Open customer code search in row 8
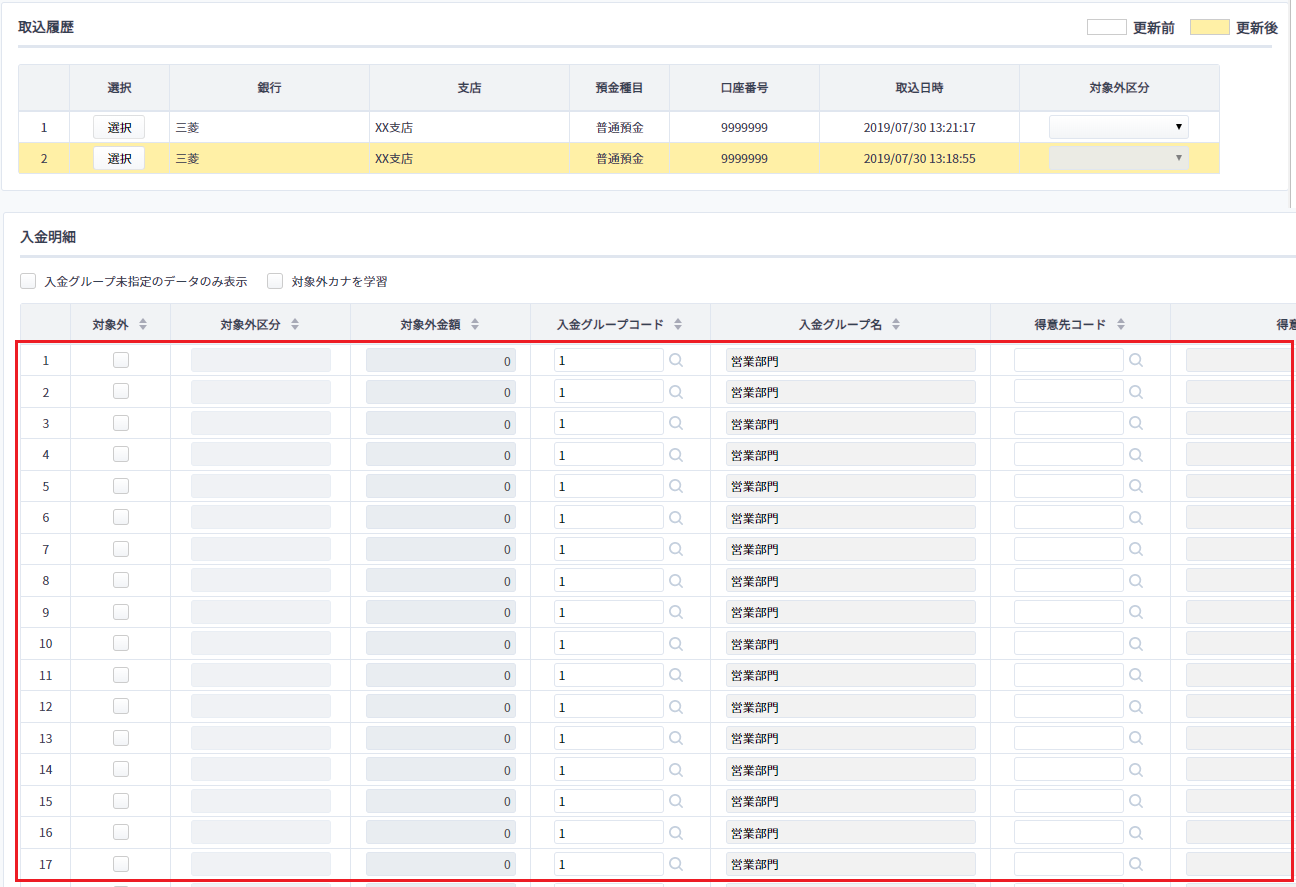Viewport: 1296px width, 887px height. tap(1136, 581)
